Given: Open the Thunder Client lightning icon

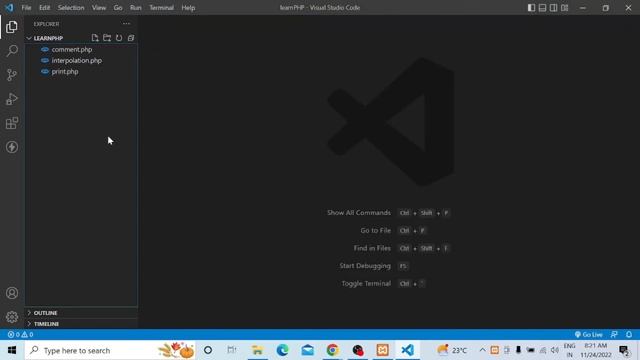Looking at the screenshot, I should (12, 147).
